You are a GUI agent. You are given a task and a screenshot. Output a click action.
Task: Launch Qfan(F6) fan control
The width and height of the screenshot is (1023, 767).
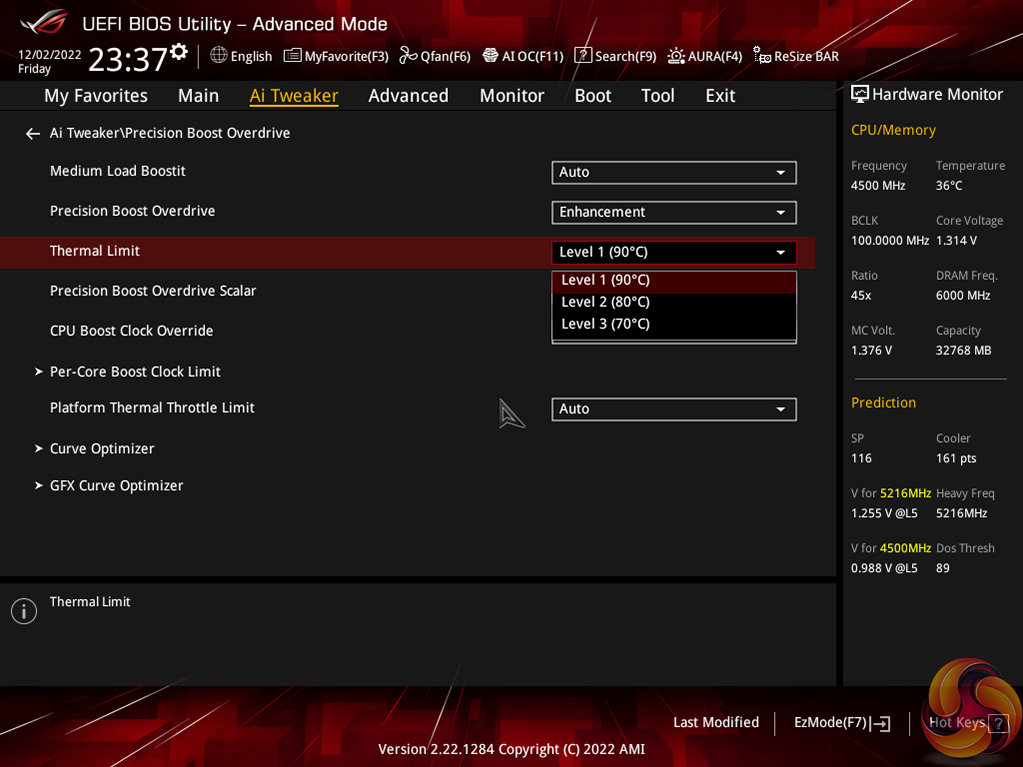coord(435,56)
